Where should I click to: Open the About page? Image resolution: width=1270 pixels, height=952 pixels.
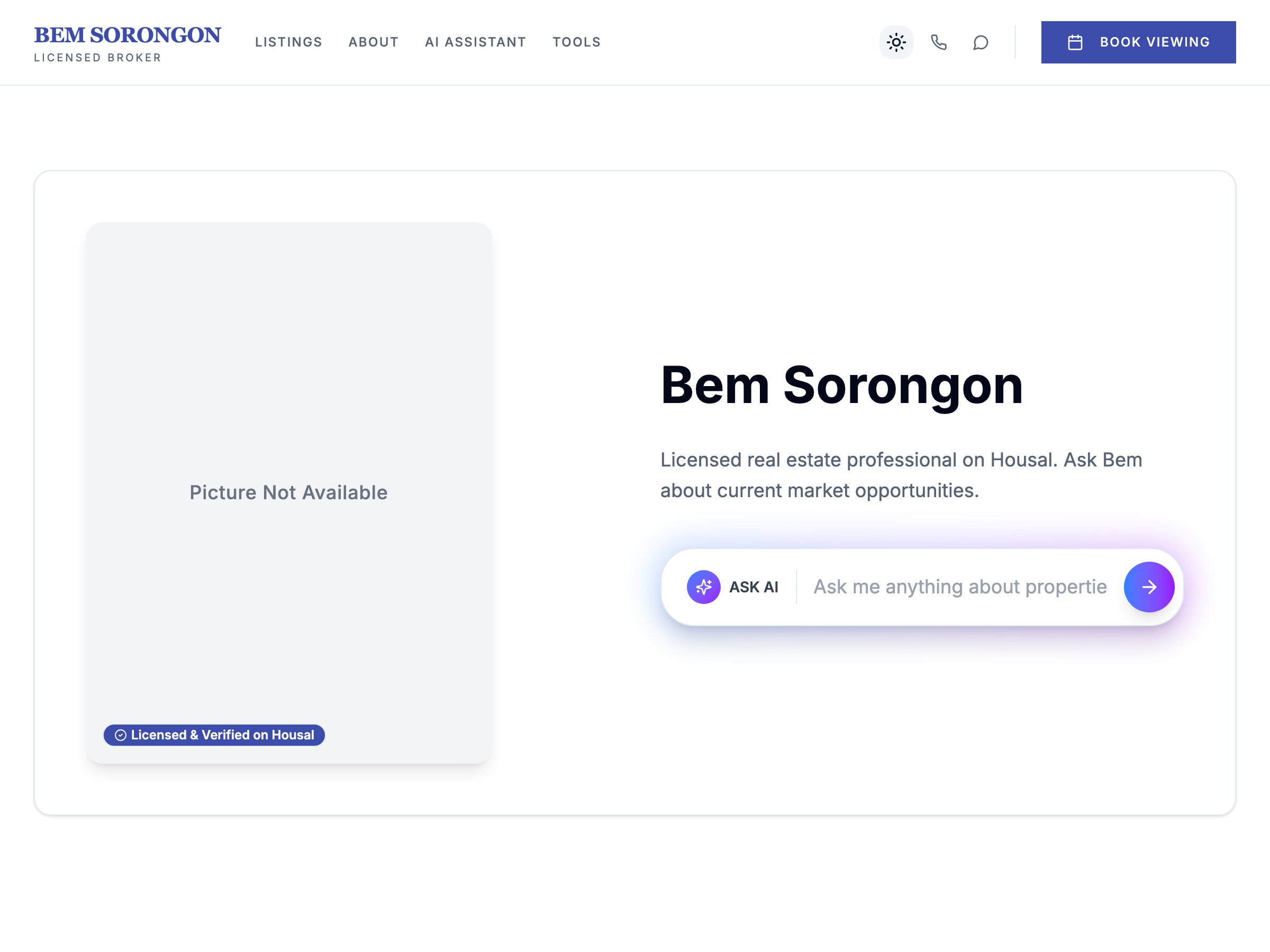[x=373, y=42]
